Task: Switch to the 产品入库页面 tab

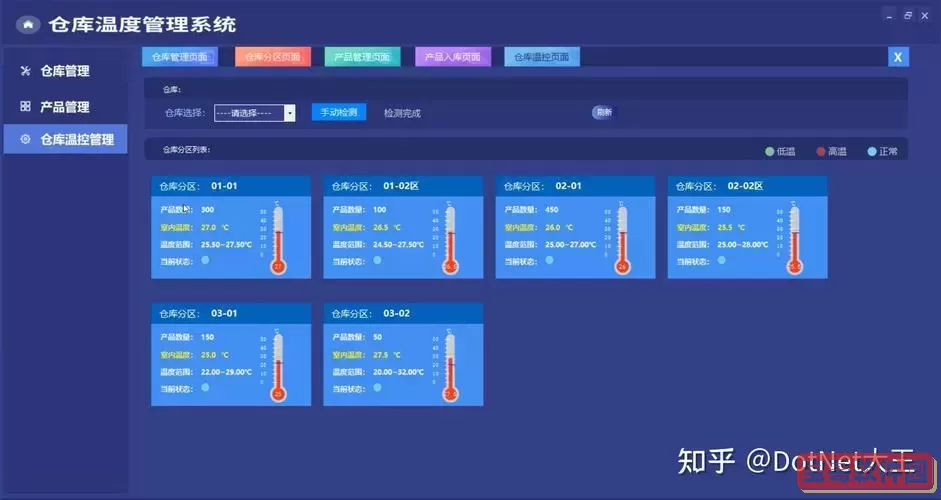Action: (452, 57)
